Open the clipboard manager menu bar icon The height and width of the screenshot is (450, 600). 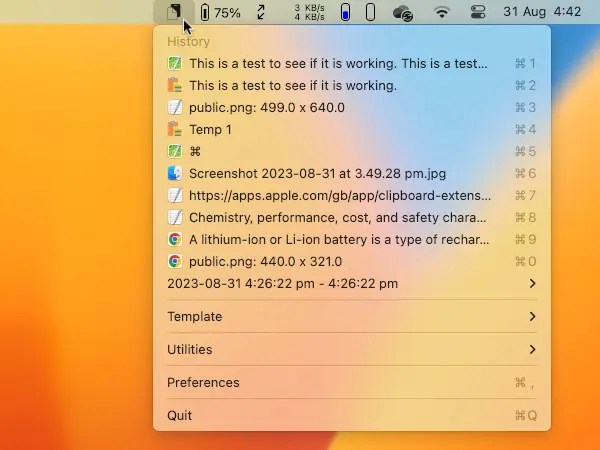coord(174,12)
